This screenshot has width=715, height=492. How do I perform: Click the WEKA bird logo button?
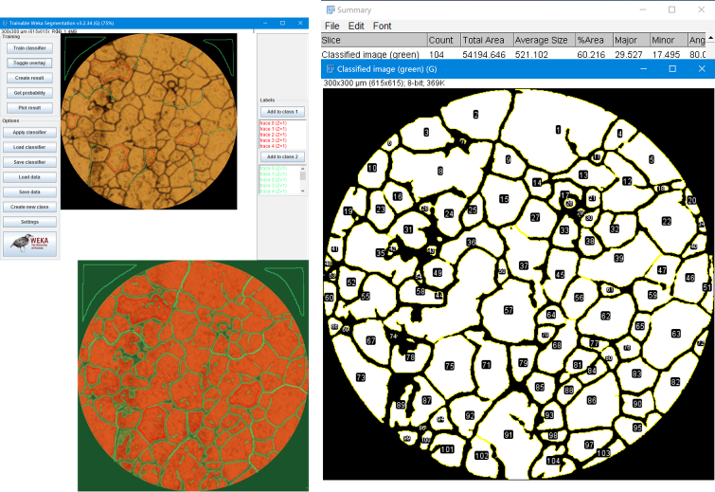(30, 244)
